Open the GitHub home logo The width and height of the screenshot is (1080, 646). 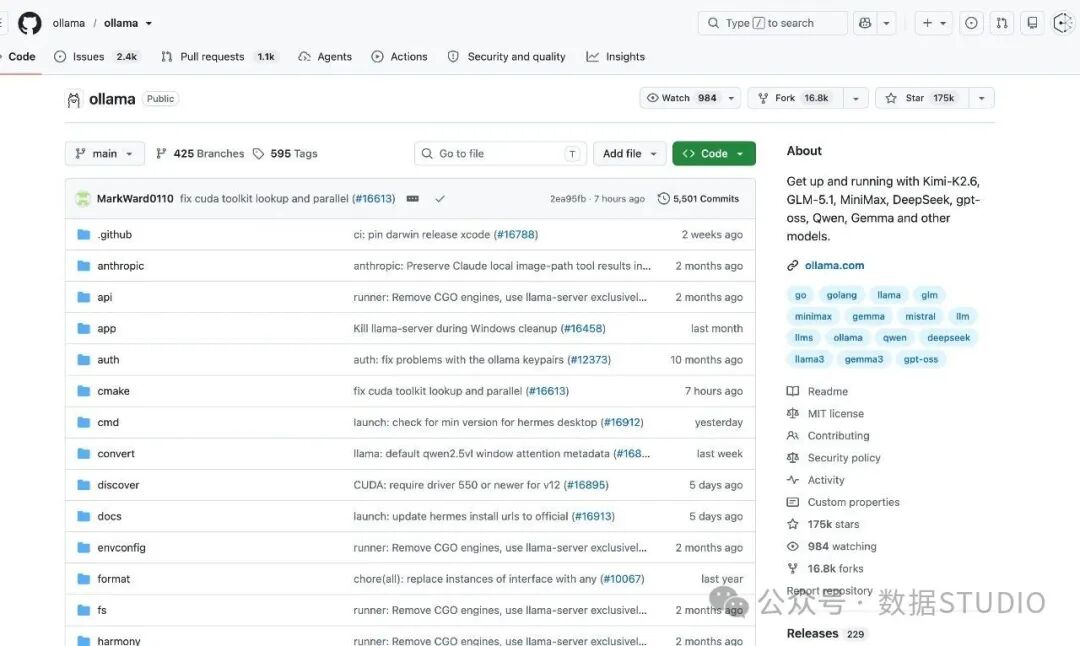click(30, 23)
